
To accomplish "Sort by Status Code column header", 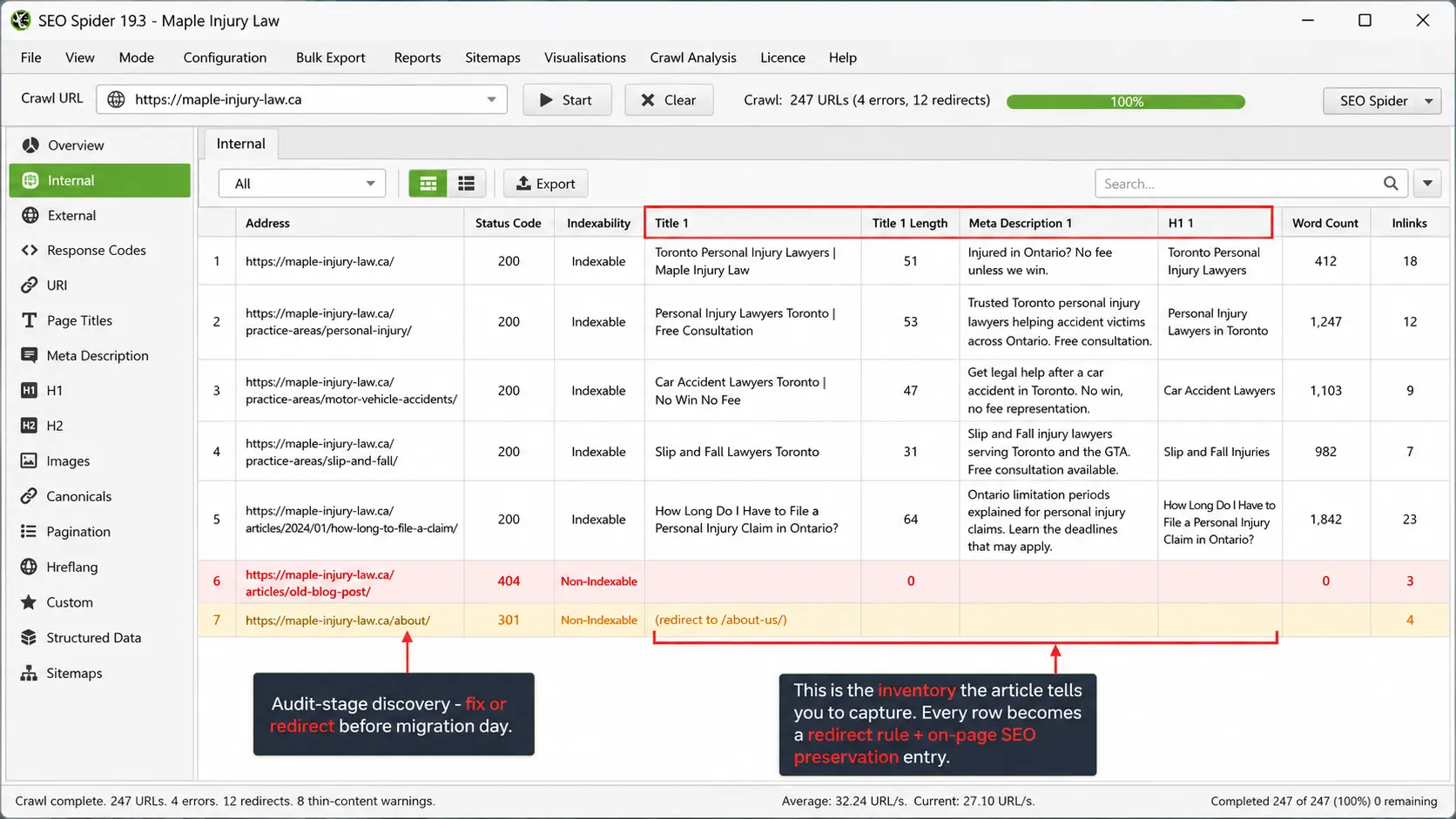I will point(509,223).
